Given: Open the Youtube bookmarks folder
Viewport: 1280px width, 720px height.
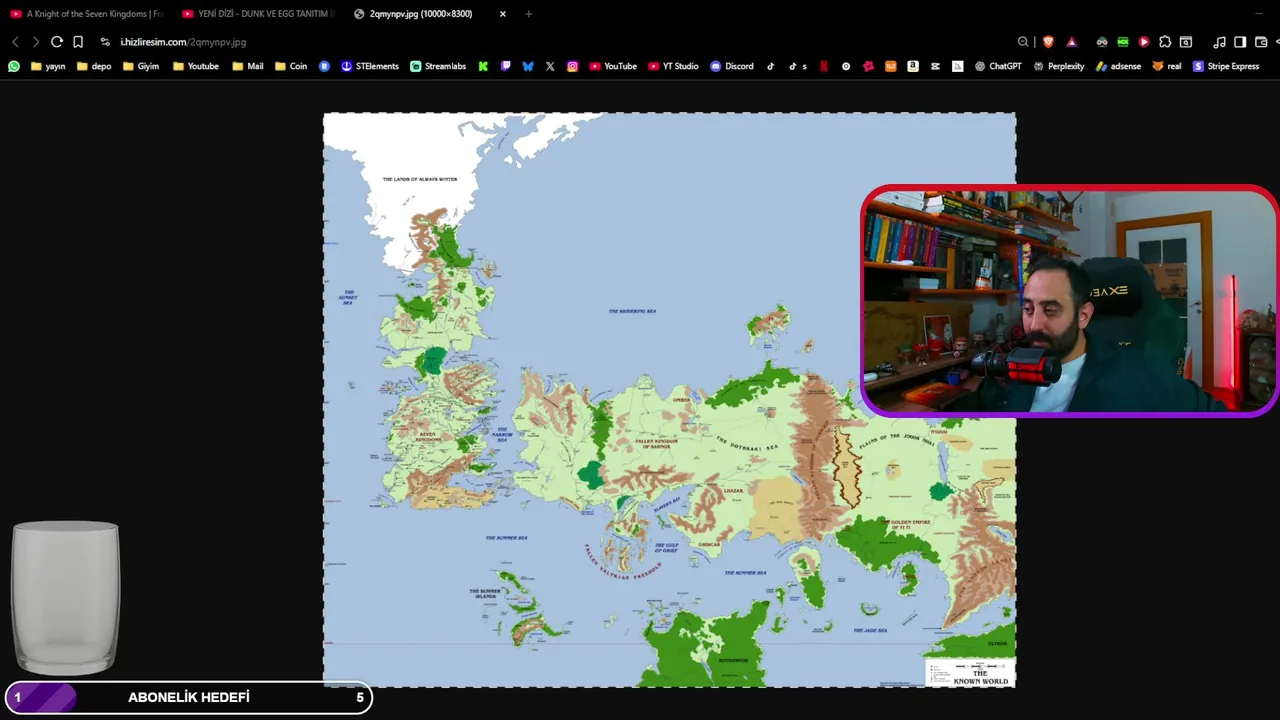Looking at the screenshot, I should (x=196, y=66).
